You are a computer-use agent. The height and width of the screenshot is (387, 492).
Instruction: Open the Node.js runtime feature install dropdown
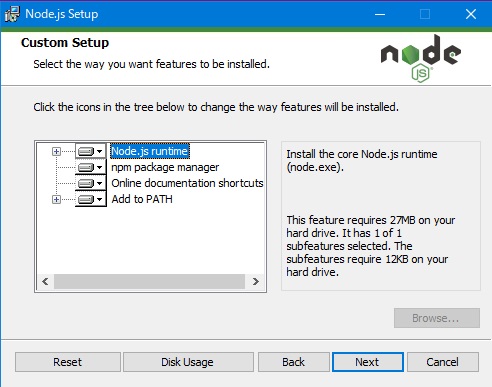tap(90, 151)
